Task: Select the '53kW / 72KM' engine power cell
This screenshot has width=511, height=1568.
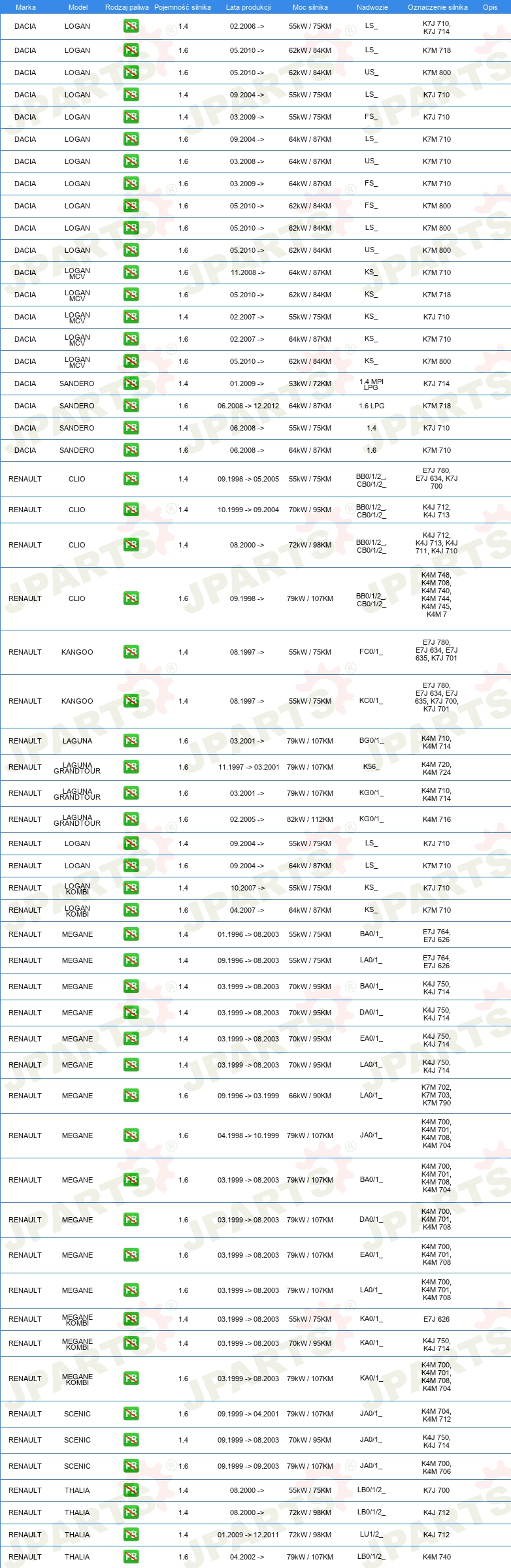Action: coord(310,384)
